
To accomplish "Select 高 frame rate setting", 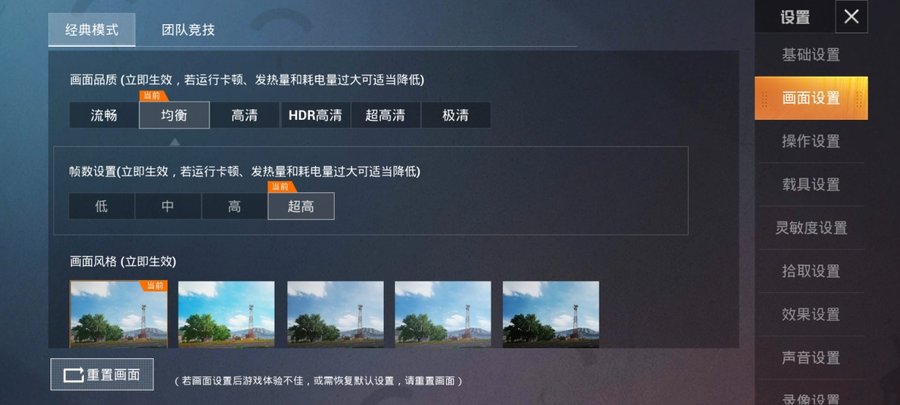I will coord(234,206).
